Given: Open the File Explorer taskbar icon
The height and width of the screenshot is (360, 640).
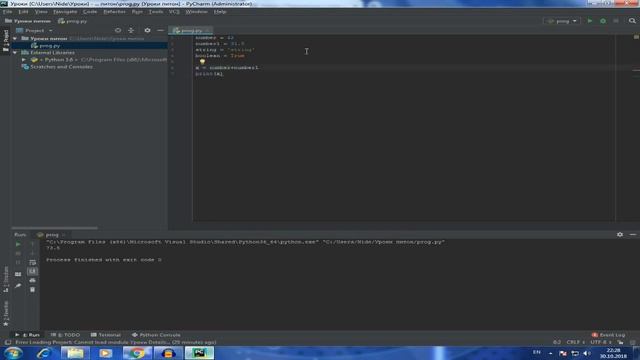Looking at the screenshot, I should [x=75, y=353].
